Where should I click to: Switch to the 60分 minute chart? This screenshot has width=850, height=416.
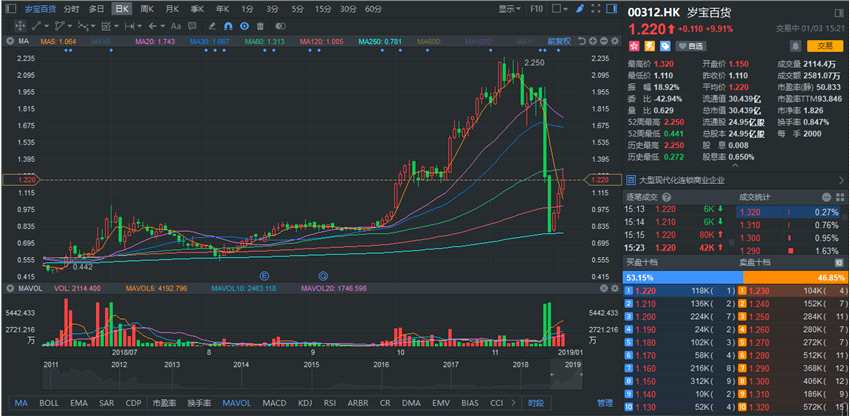[x=373, y=9]
